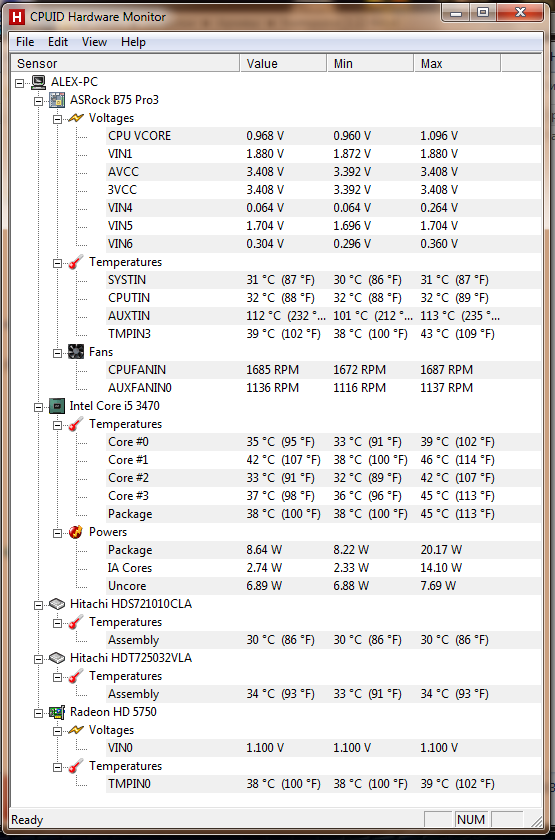555x840 pixels.
Task: Click the Powers flame icon
Action: [76, 532]
